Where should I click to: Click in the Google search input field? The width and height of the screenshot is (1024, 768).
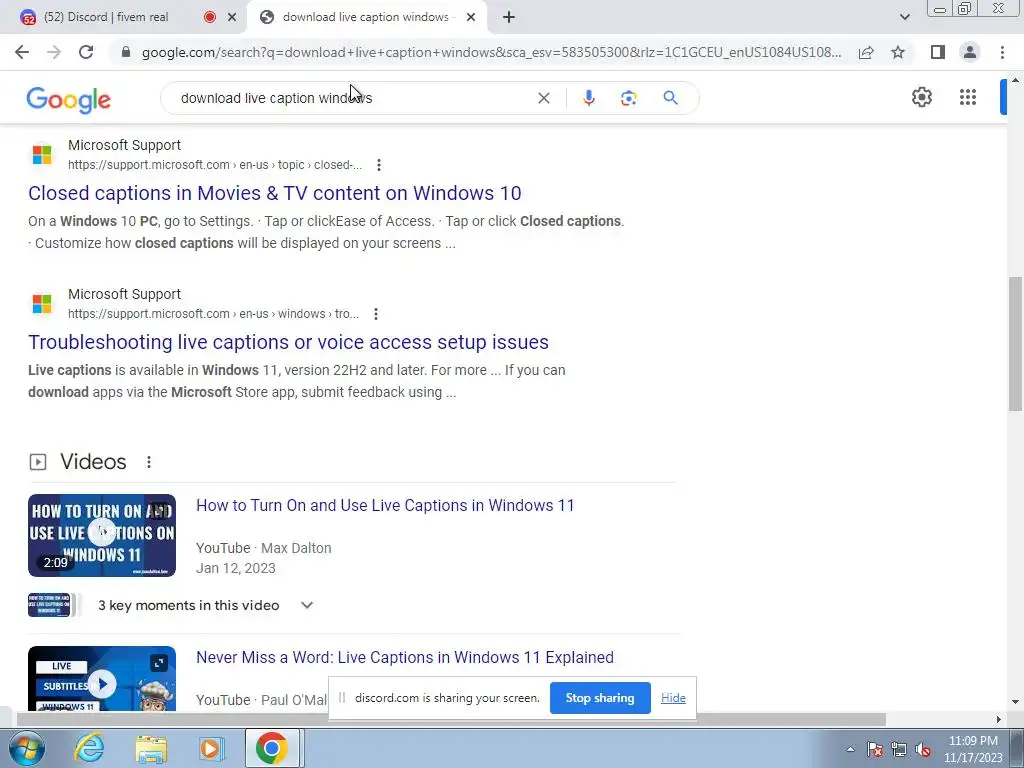click(x=353, y=98)
